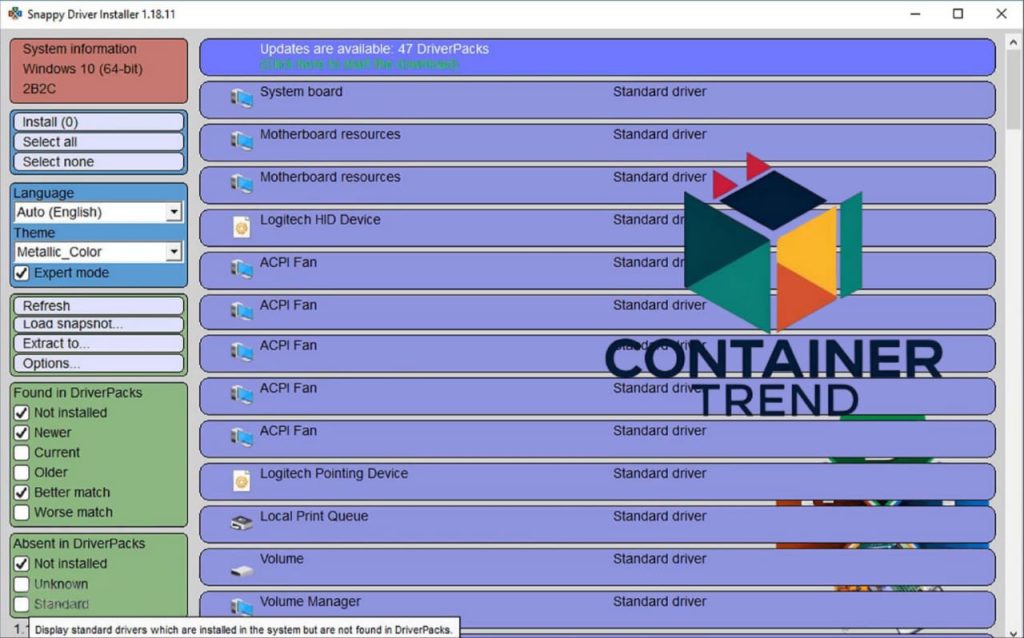1024x638 pixels.
Task: Open the Language dropdown Auto (English)
Action: click(x=98, y=212)
